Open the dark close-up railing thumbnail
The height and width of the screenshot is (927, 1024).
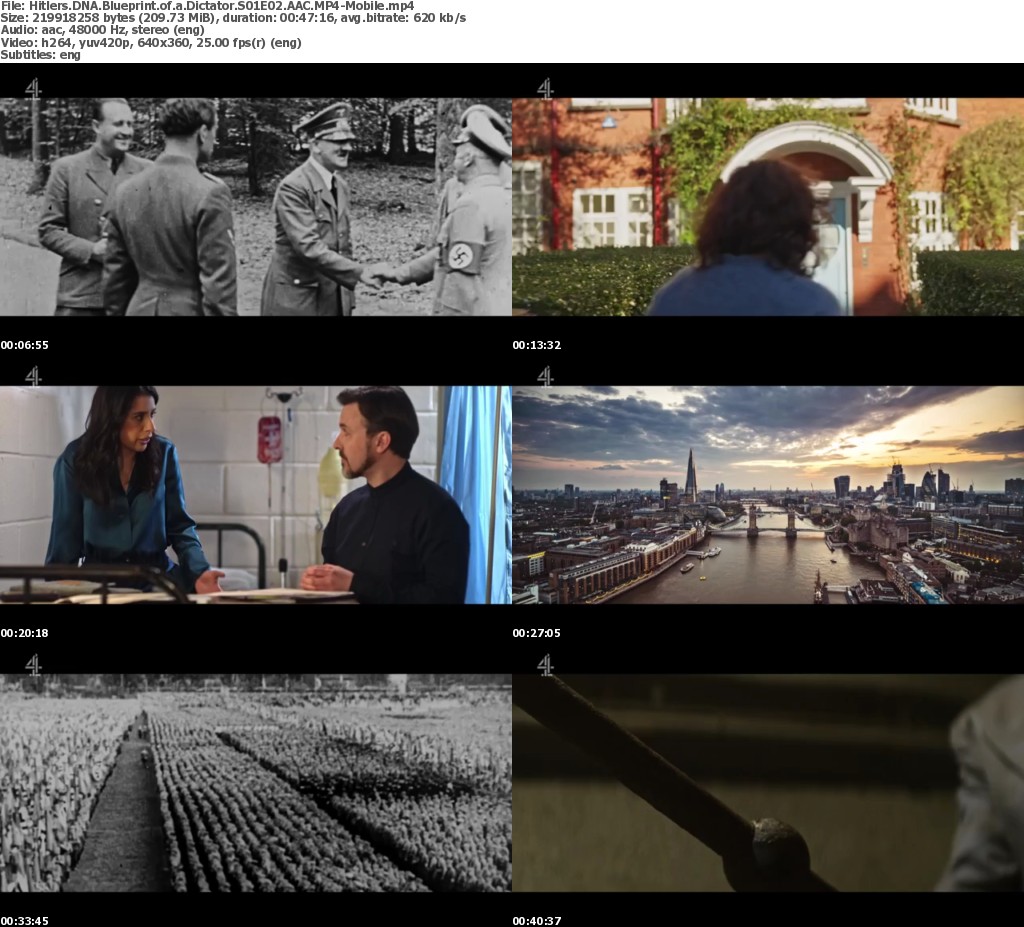coord(767,783)
